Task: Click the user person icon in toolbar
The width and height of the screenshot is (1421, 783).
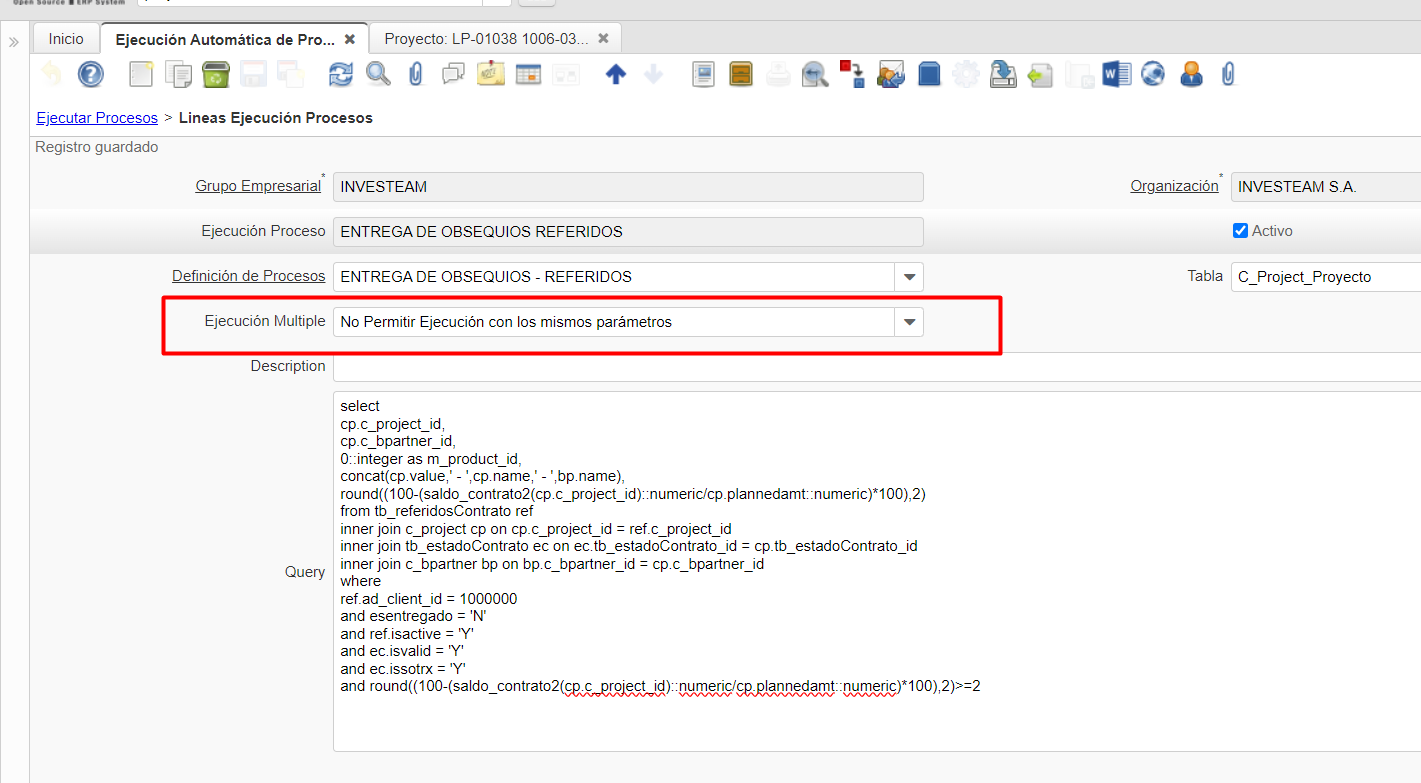Action: point(1191,74)
